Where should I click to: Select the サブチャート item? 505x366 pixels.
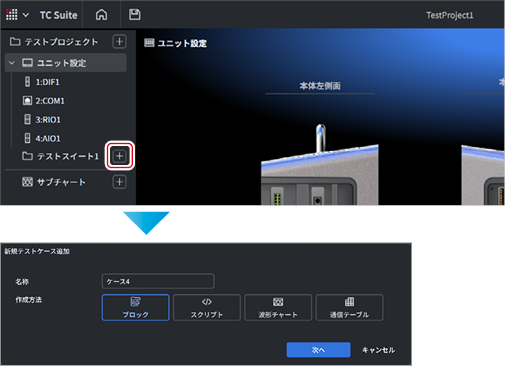(x=54, y=182)
